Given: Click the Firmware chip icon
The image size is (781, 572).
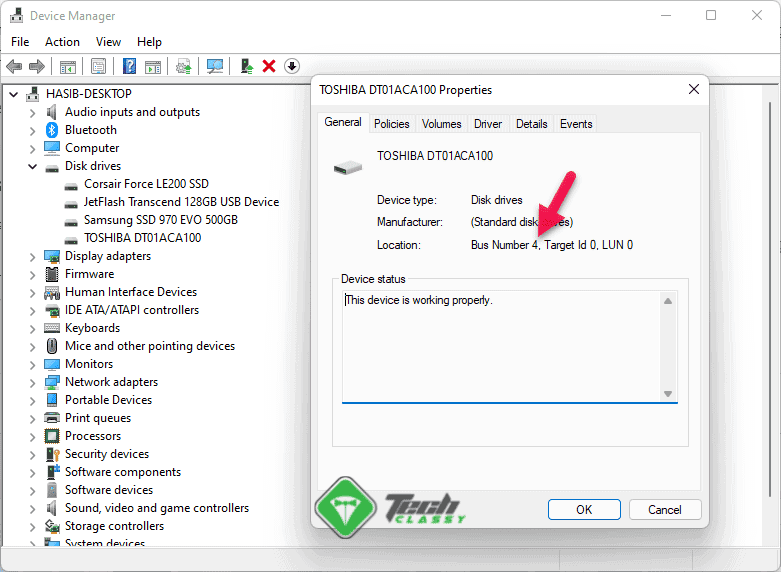Looking at the screenshot, I should (x=52, y=274).
